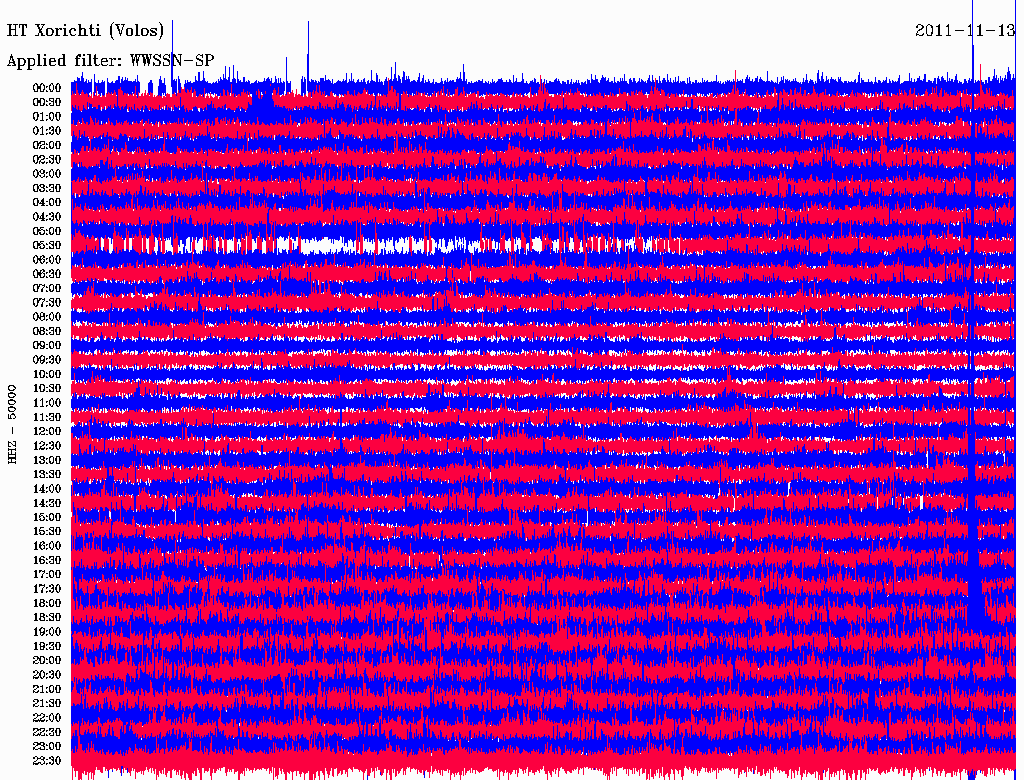
Task: Select the 15:00 time label
Action: 47,517
